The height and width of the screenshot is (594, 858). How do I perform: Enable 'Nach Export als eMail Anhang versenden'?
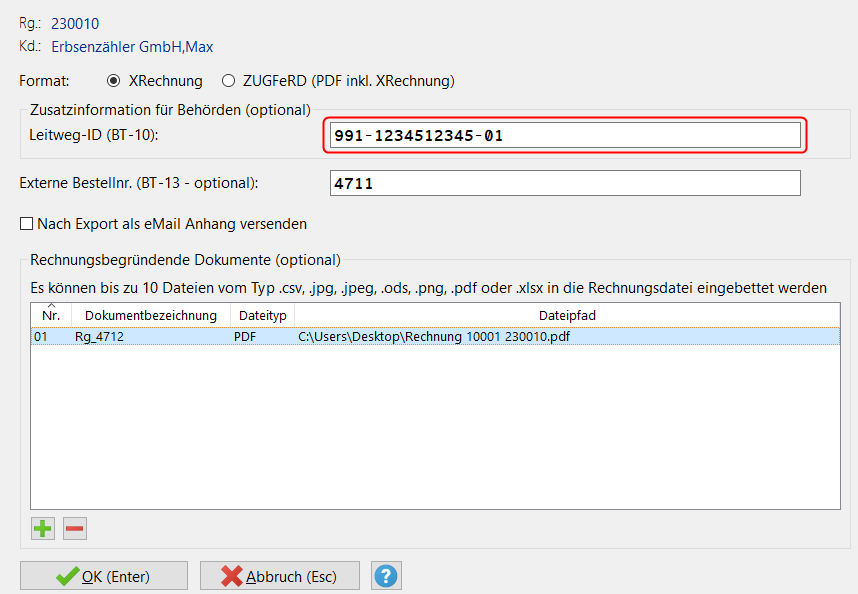coord(27,224)
